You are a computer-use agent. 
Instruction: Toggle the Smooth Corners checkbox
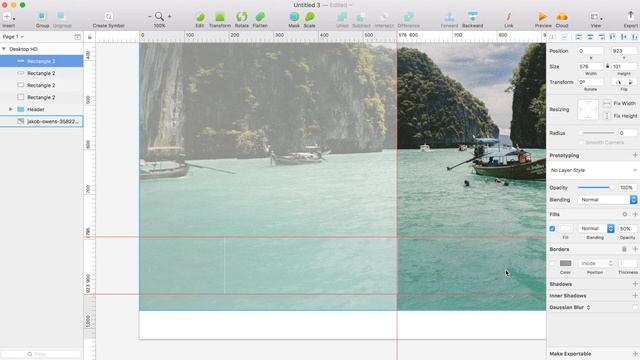coord(581,142)
